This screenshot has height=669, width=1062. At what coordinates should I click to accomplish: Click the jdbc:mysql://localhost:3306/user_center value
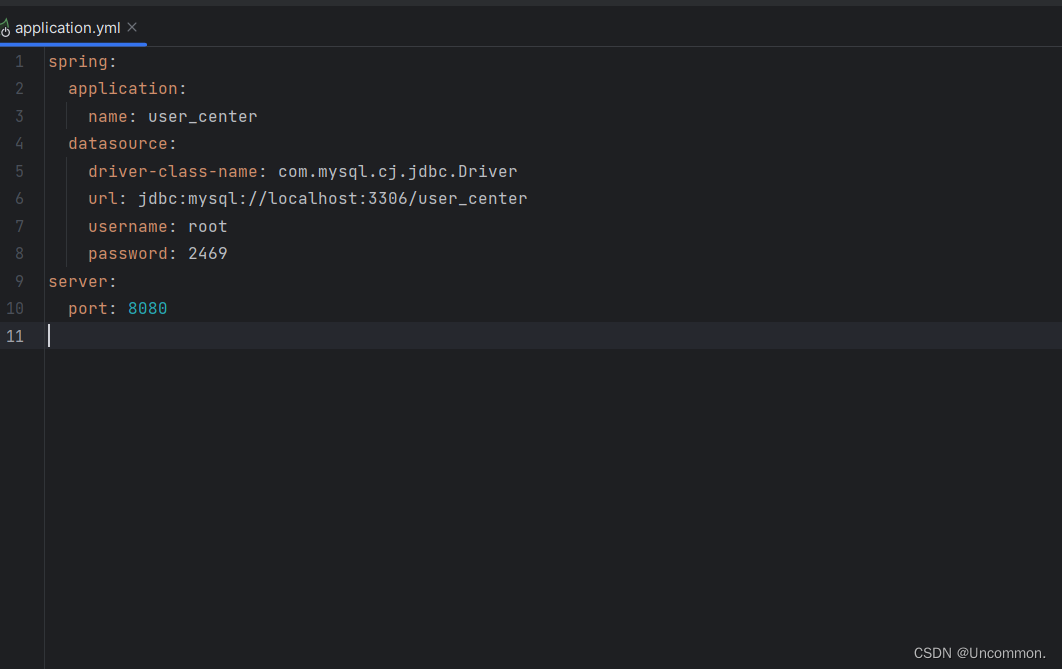click(x=333, y=198)
